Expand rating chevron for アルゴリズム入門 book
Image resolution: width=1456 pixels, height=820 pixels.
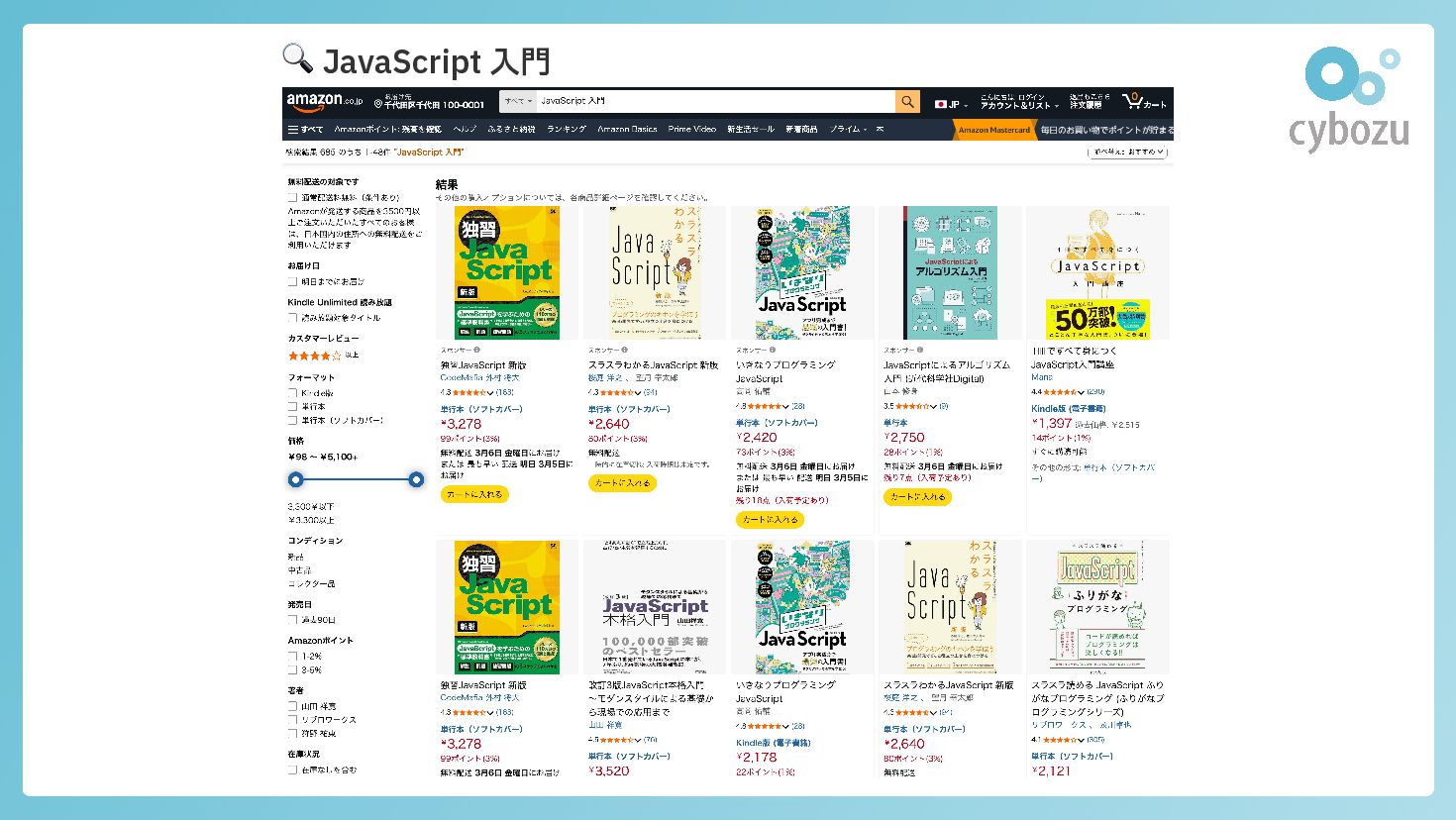point(932,406)
